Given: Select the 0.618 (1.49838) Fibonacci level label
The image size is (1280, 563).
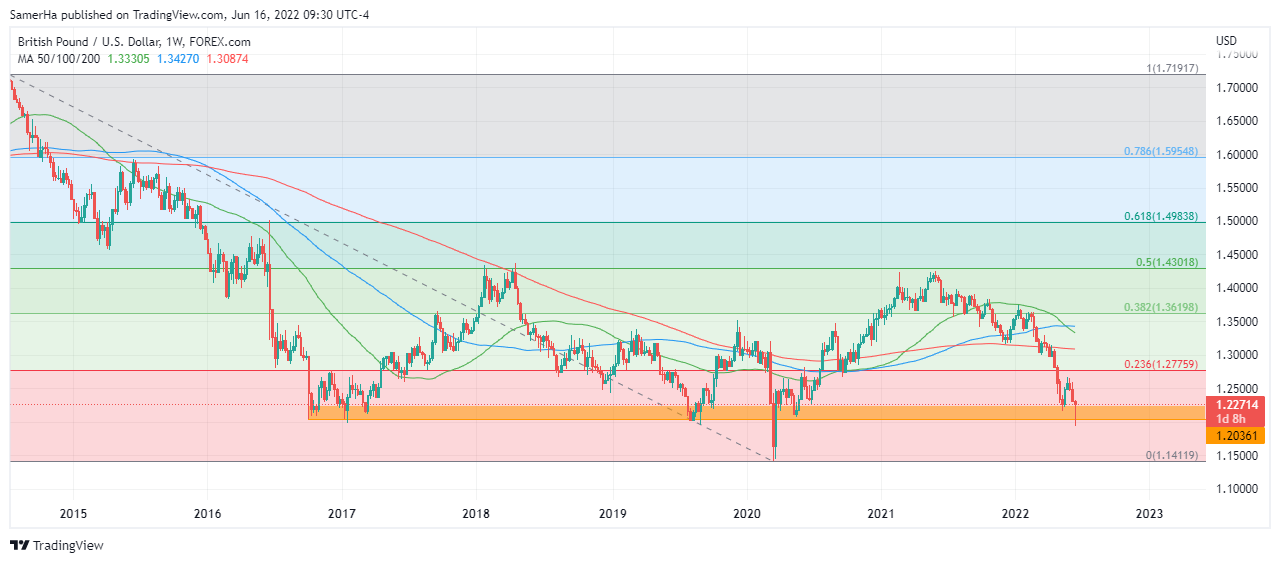Looking at the screenshot, I should point(1157,217).
